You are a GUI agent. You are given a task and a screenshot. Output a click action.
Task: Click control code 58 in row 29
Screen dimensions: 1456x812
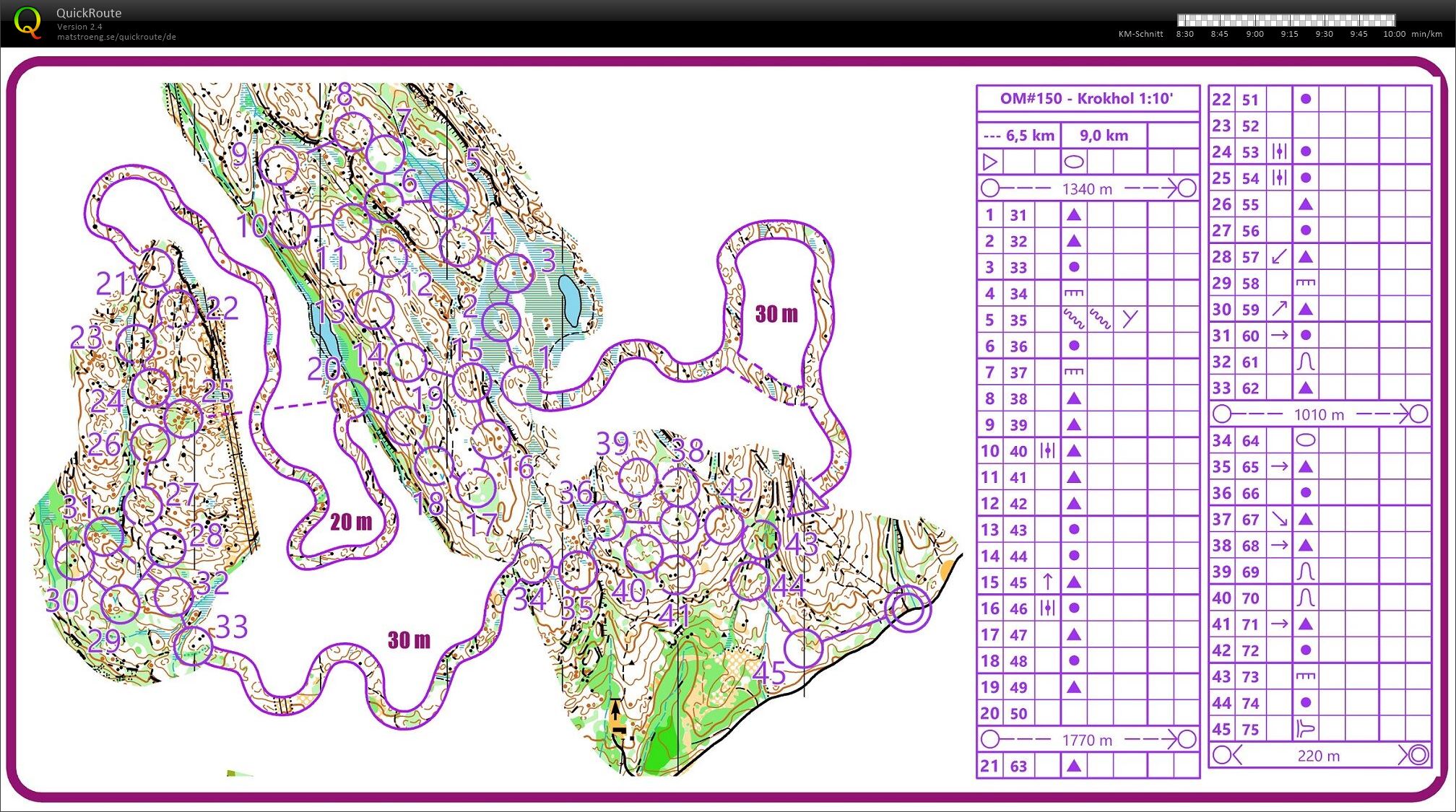(1251, 284)
